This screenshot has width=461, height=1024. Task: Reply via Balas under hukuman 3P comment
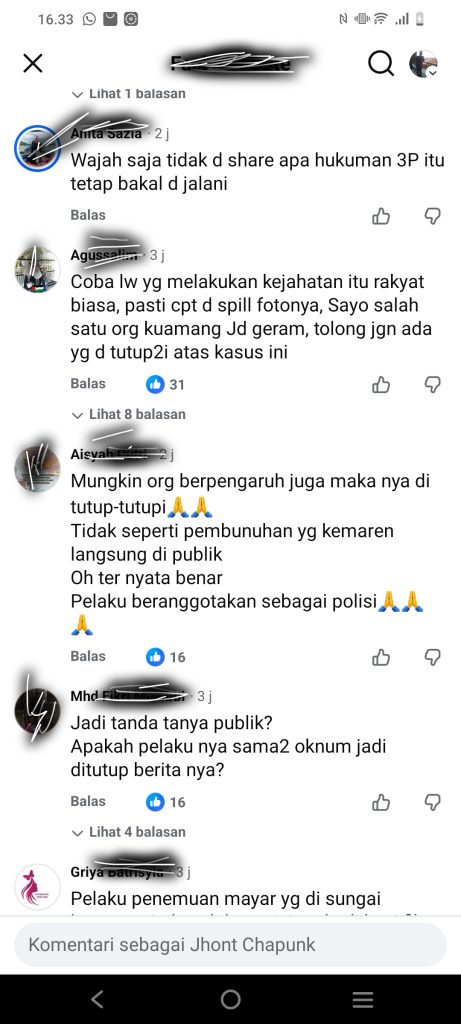click(88, 215)
